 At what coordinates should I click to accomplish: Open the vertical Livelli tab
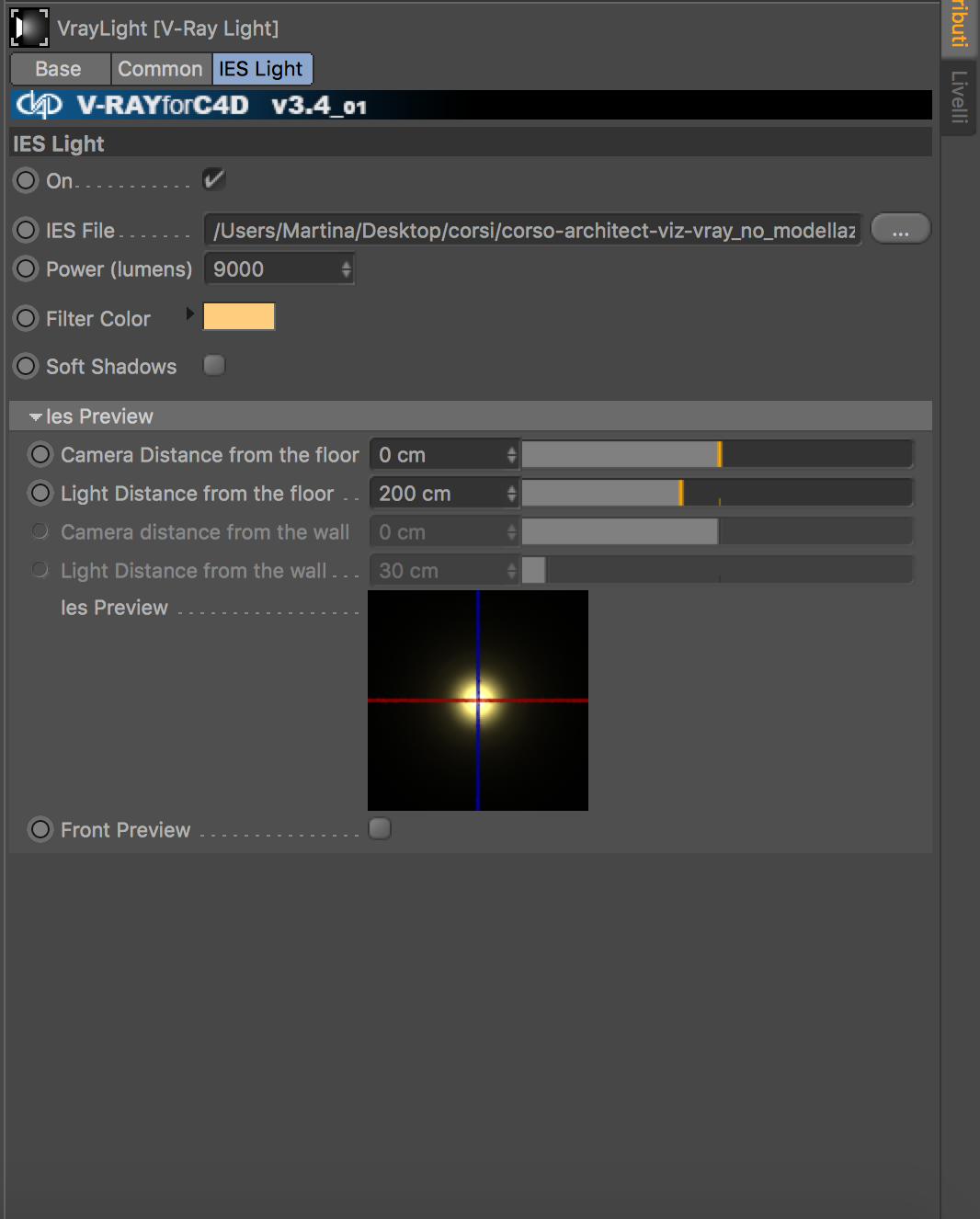click(959, 97)
